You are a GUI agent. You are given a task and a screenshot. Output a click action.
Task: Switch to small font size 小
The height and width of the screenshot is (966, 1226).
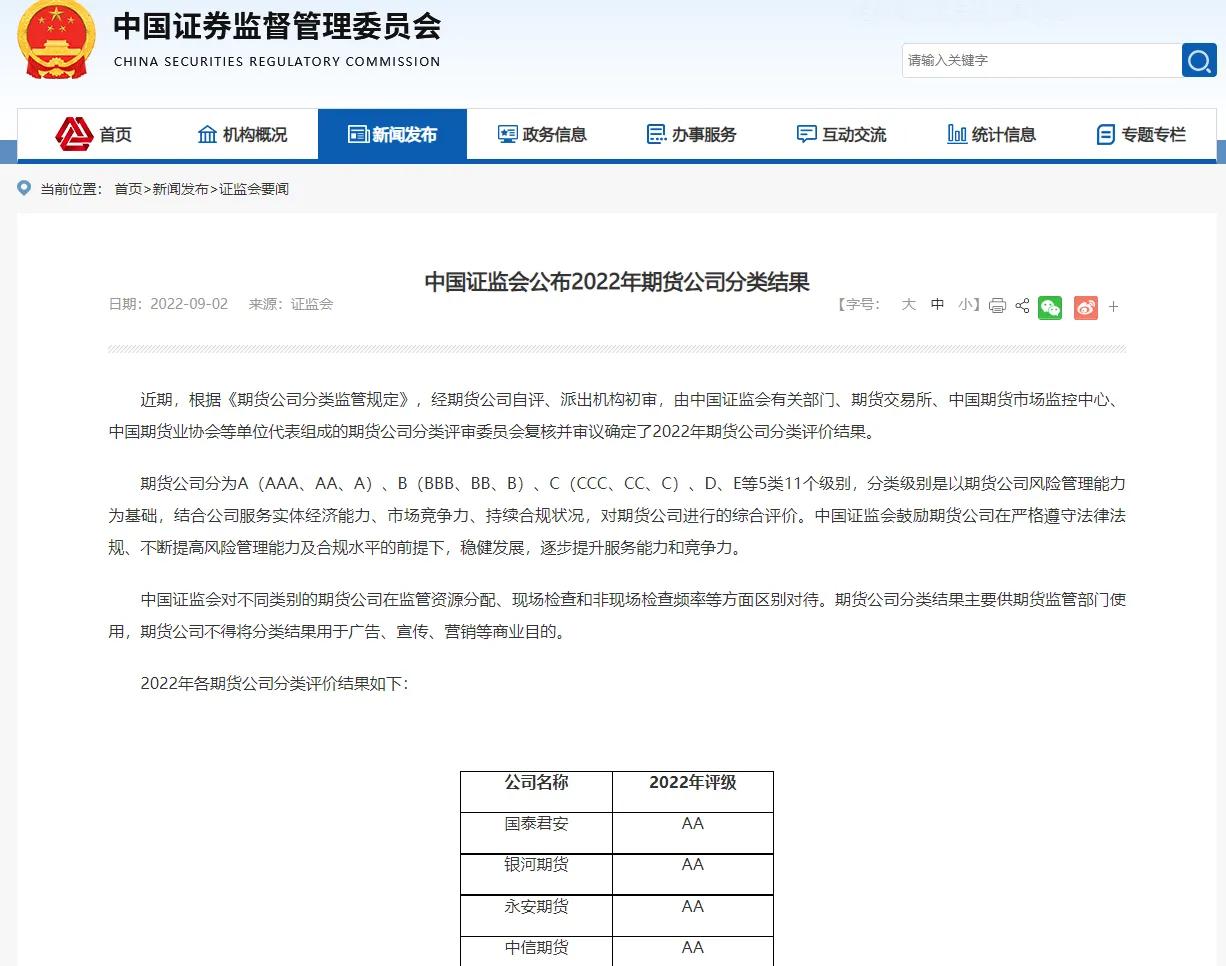pyautogui.click(x=963, y=305)
